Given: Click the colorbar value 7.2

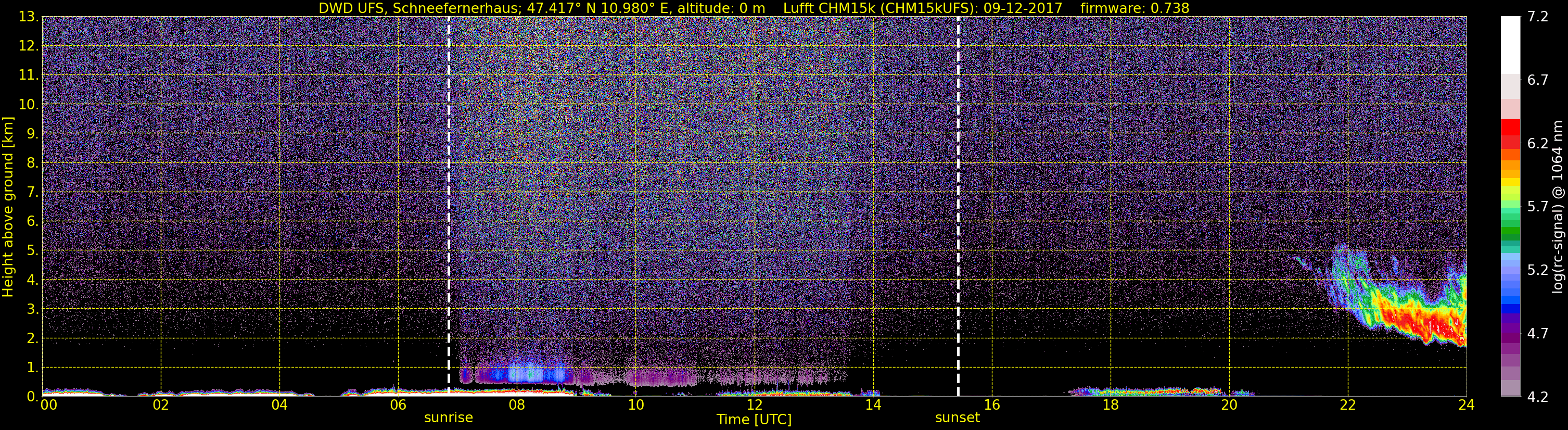Looking at the screenshot, I should coord(1538,17).
